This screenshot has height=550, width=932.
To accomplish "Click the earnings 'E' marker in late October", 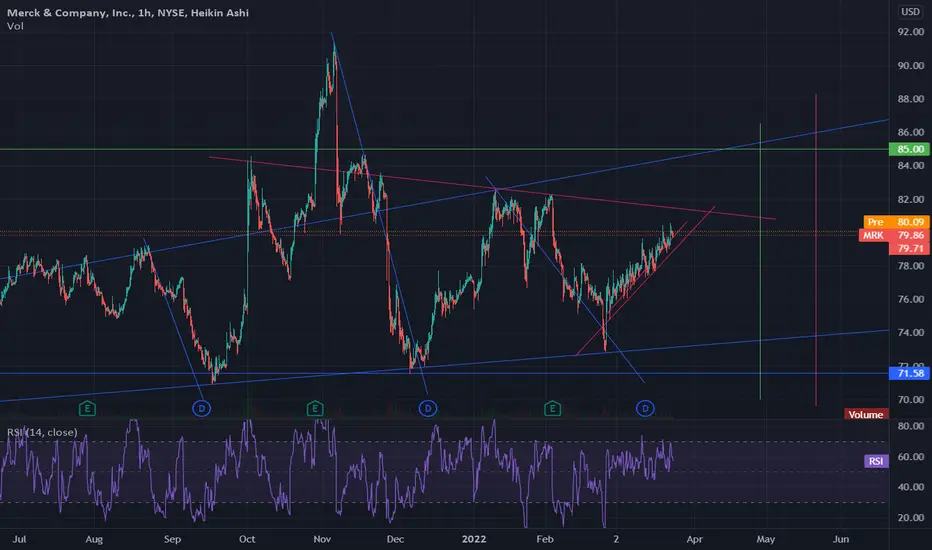I will point(315,408).
